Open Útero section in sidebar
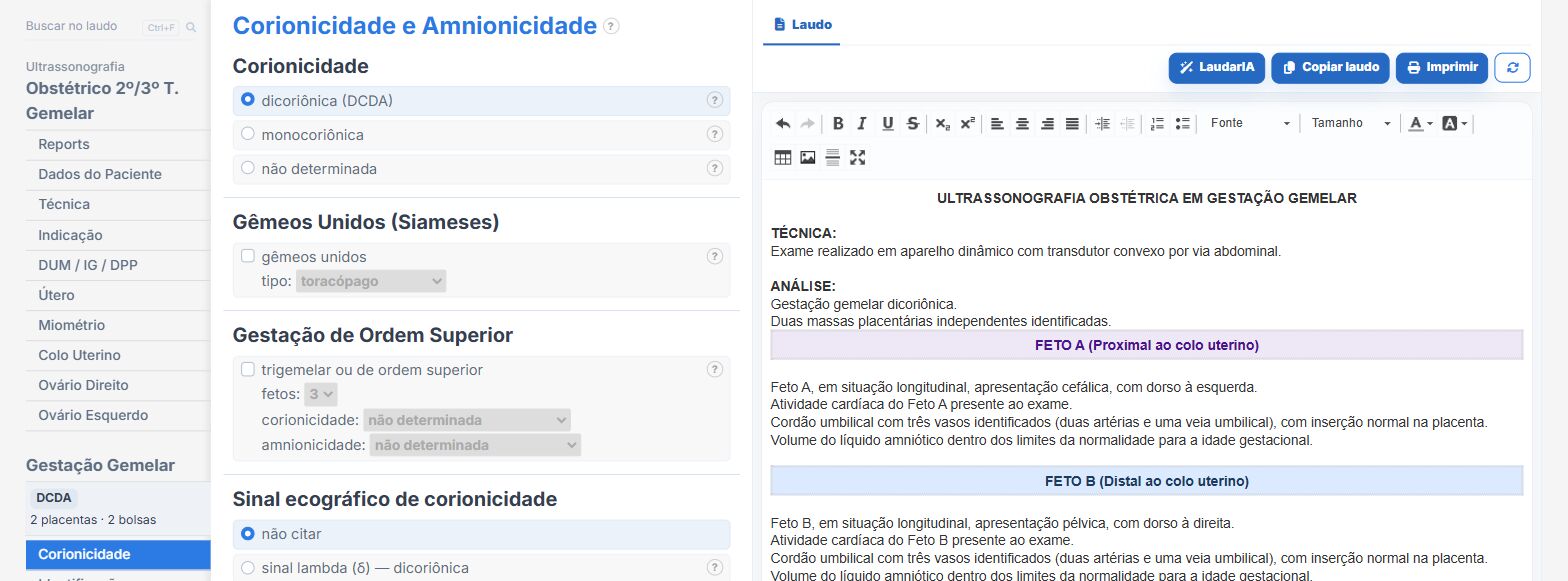 (x=118, y=295)
